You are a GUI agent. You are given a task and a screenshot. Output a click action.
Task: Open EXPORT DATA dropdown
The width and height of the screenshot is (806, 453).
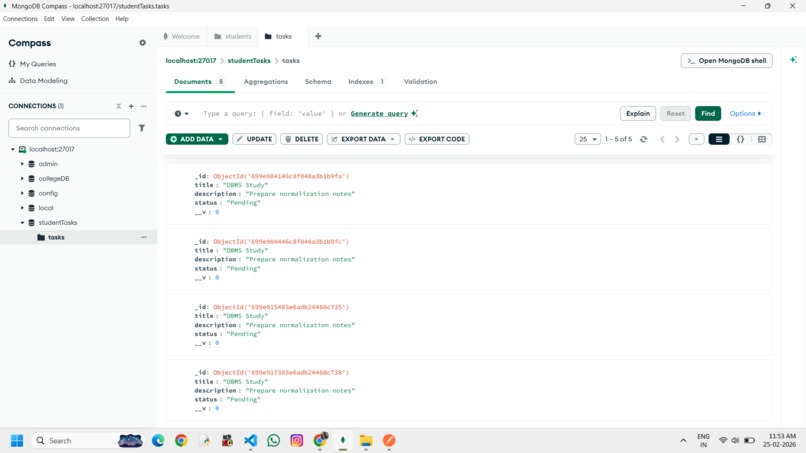coord(363,139)
